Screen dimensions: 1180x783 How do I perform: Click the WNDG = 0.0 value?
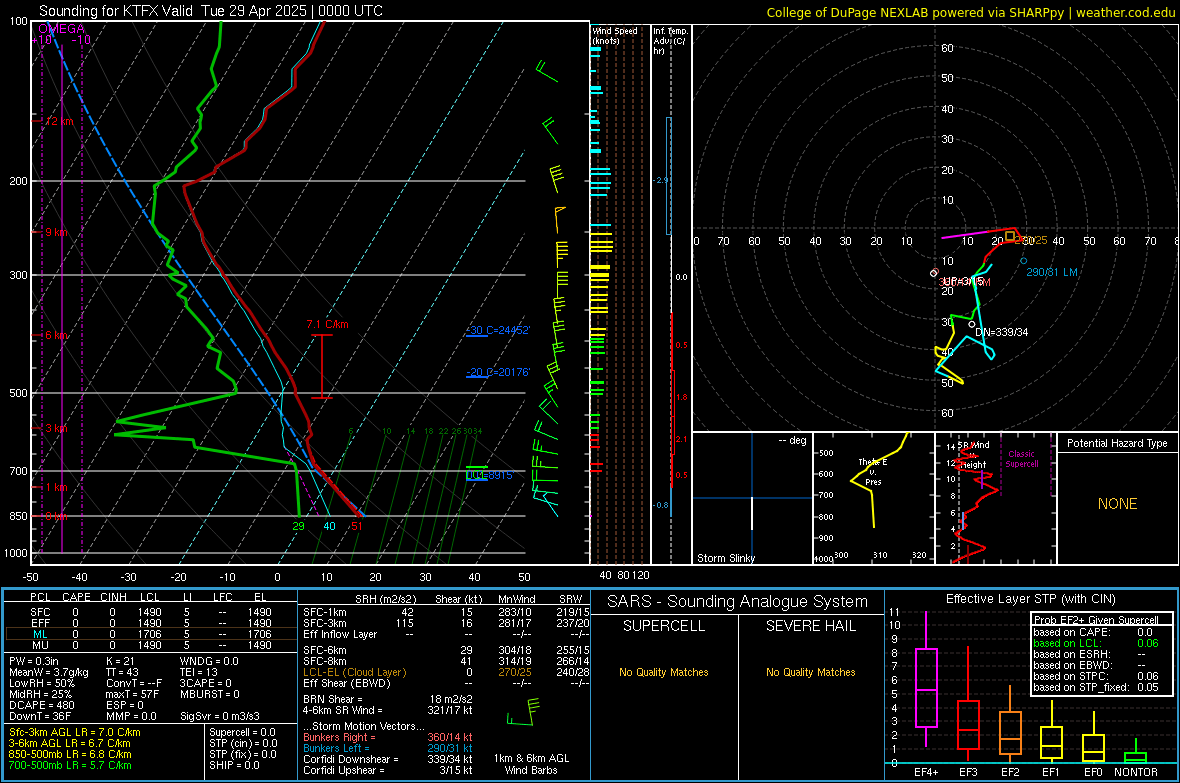coord(209,661)
